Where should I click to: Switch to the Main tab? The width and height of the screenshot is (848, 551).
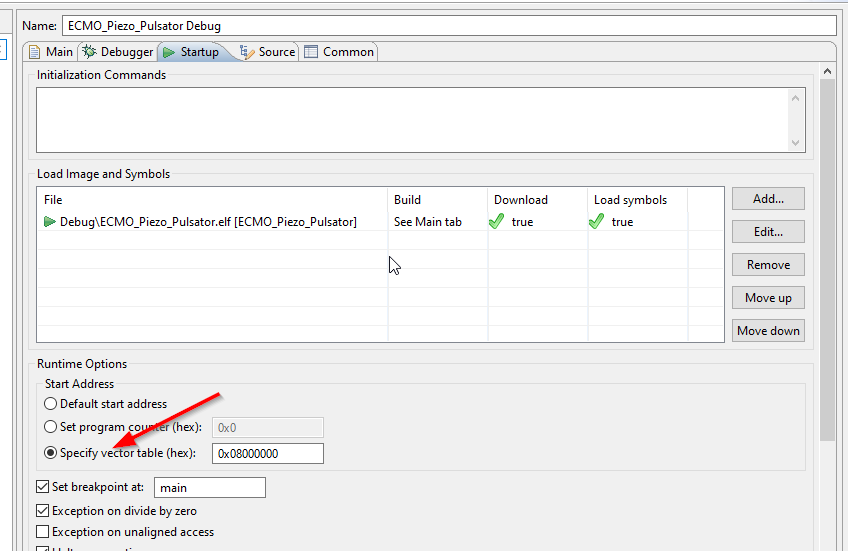pyautogui.click(x=51, y=52)
